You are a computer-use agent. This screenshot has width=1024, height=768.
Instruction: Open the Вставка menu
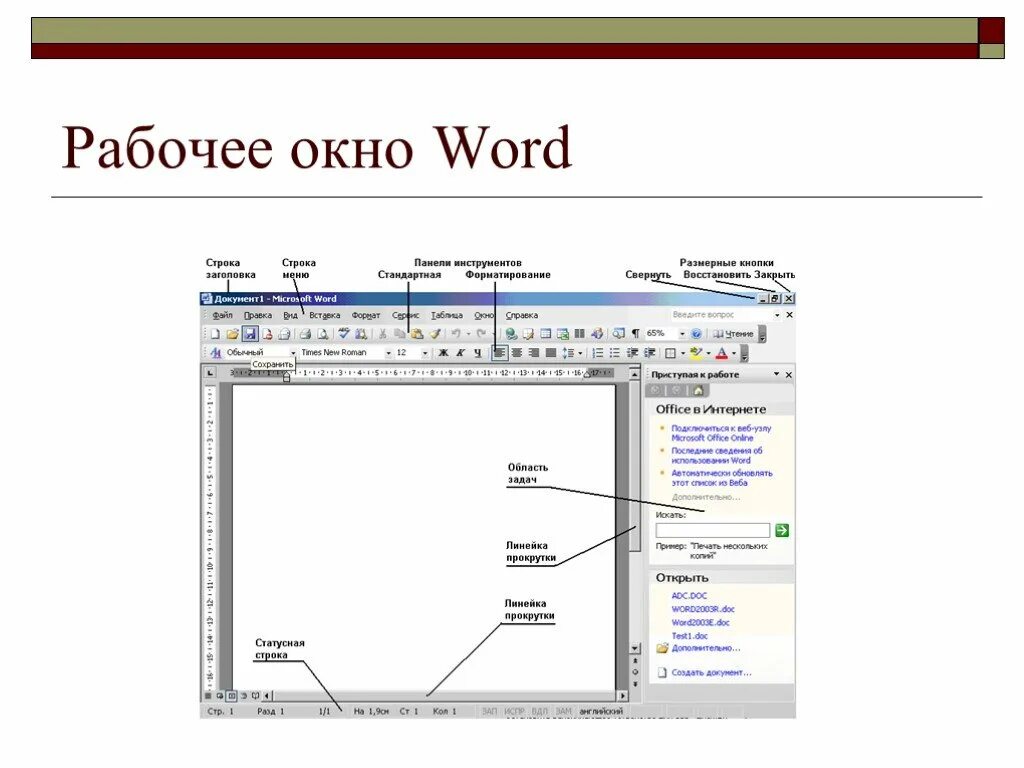[325, 315]
